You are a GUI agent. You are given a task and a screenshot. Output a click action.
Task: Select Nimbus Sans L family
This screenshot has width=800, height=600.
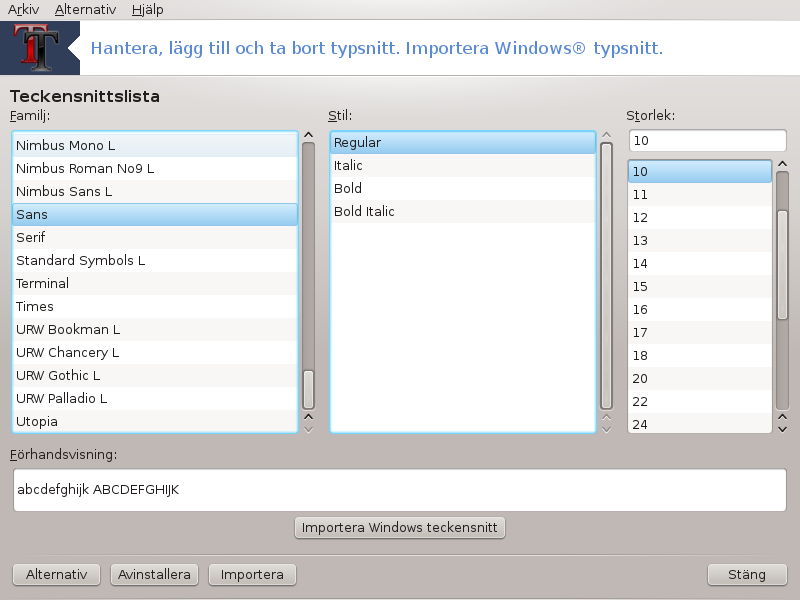tap(155, 191)
